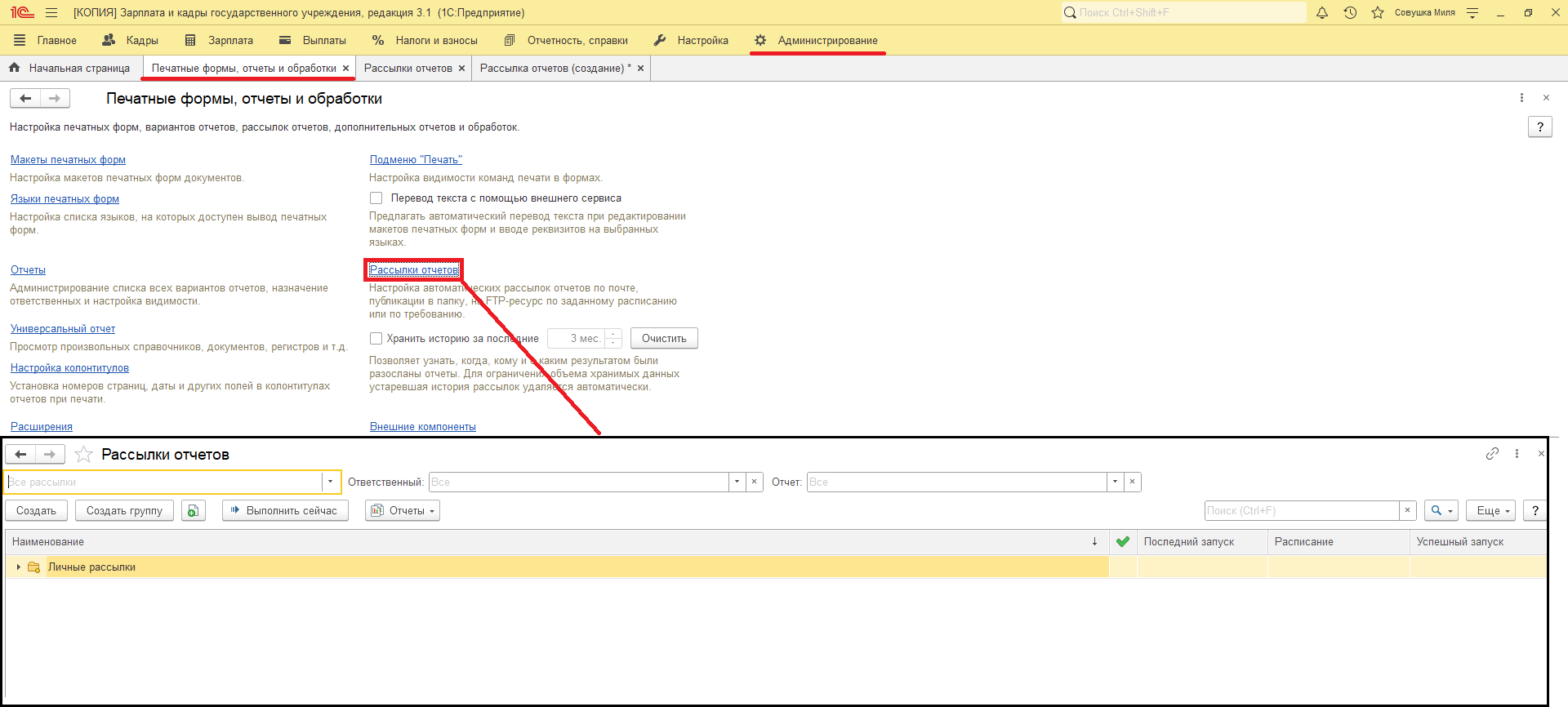Open notifications bell in title bar
1568x707 pixels.
pos(1322,13)
